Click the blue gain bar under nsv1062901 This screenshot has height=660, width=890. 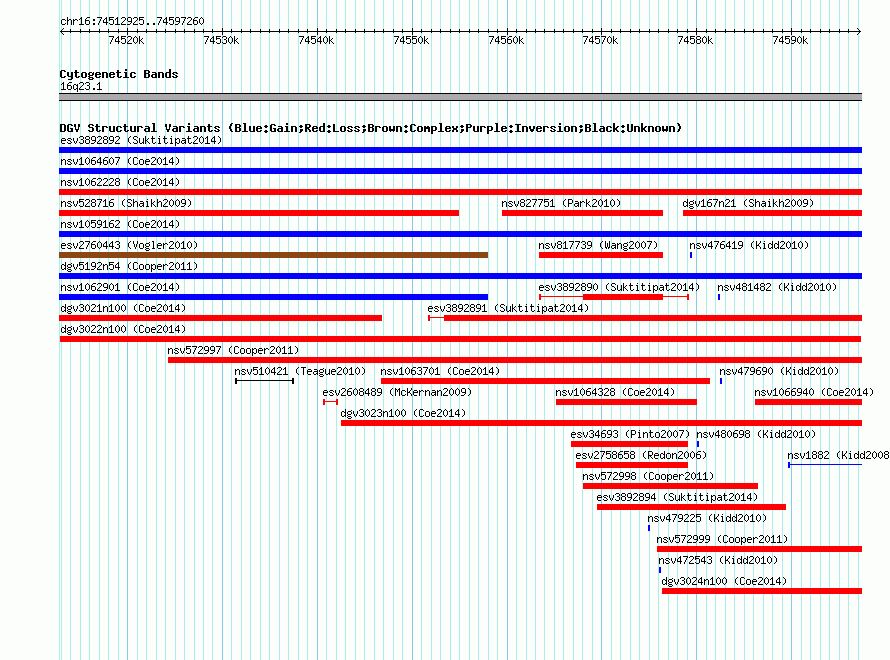[x=274, y=297]
